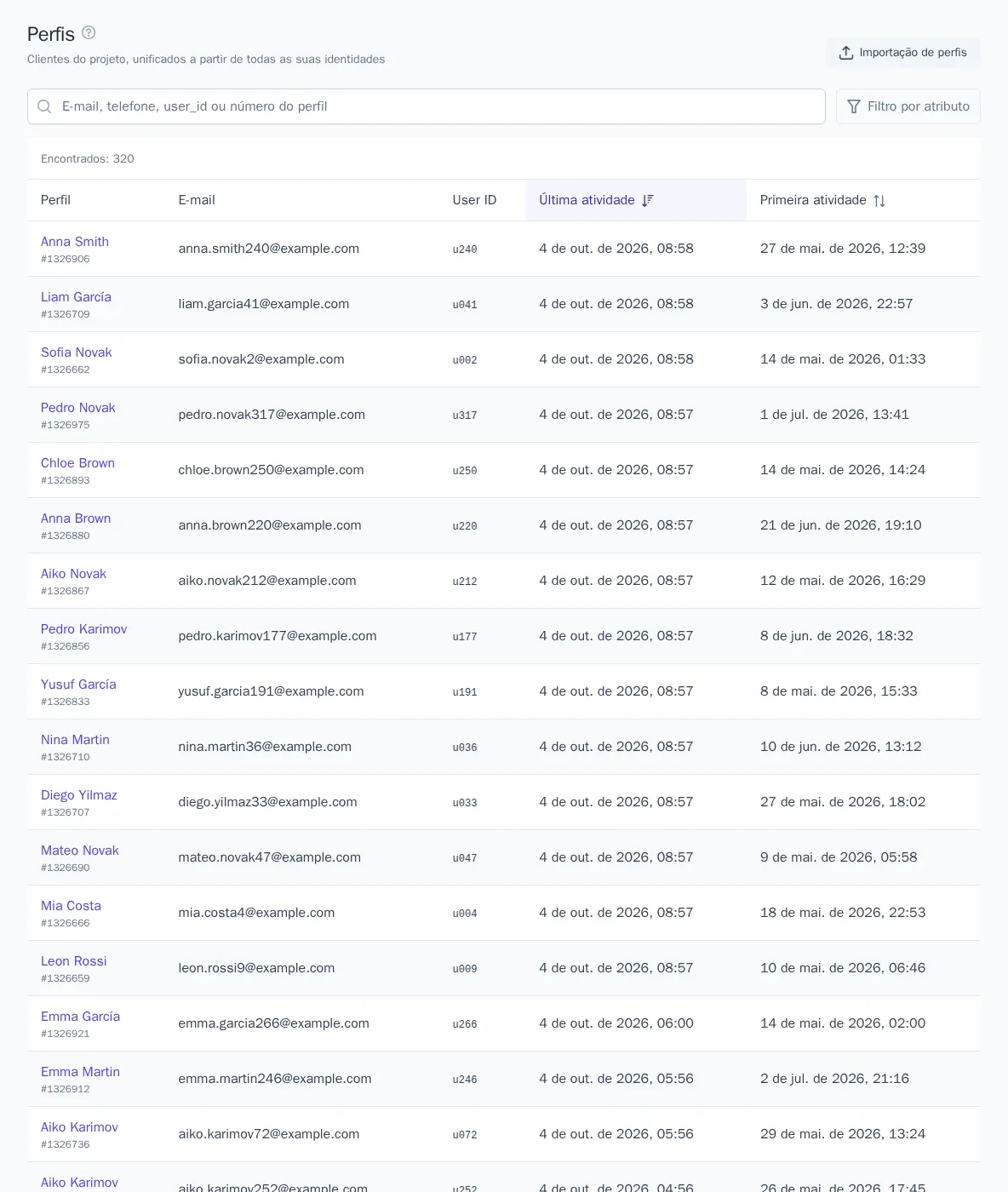Open Pedro Karimov's profile
The width and height of the screenshot is (1008, 1192).
point(84,629)
